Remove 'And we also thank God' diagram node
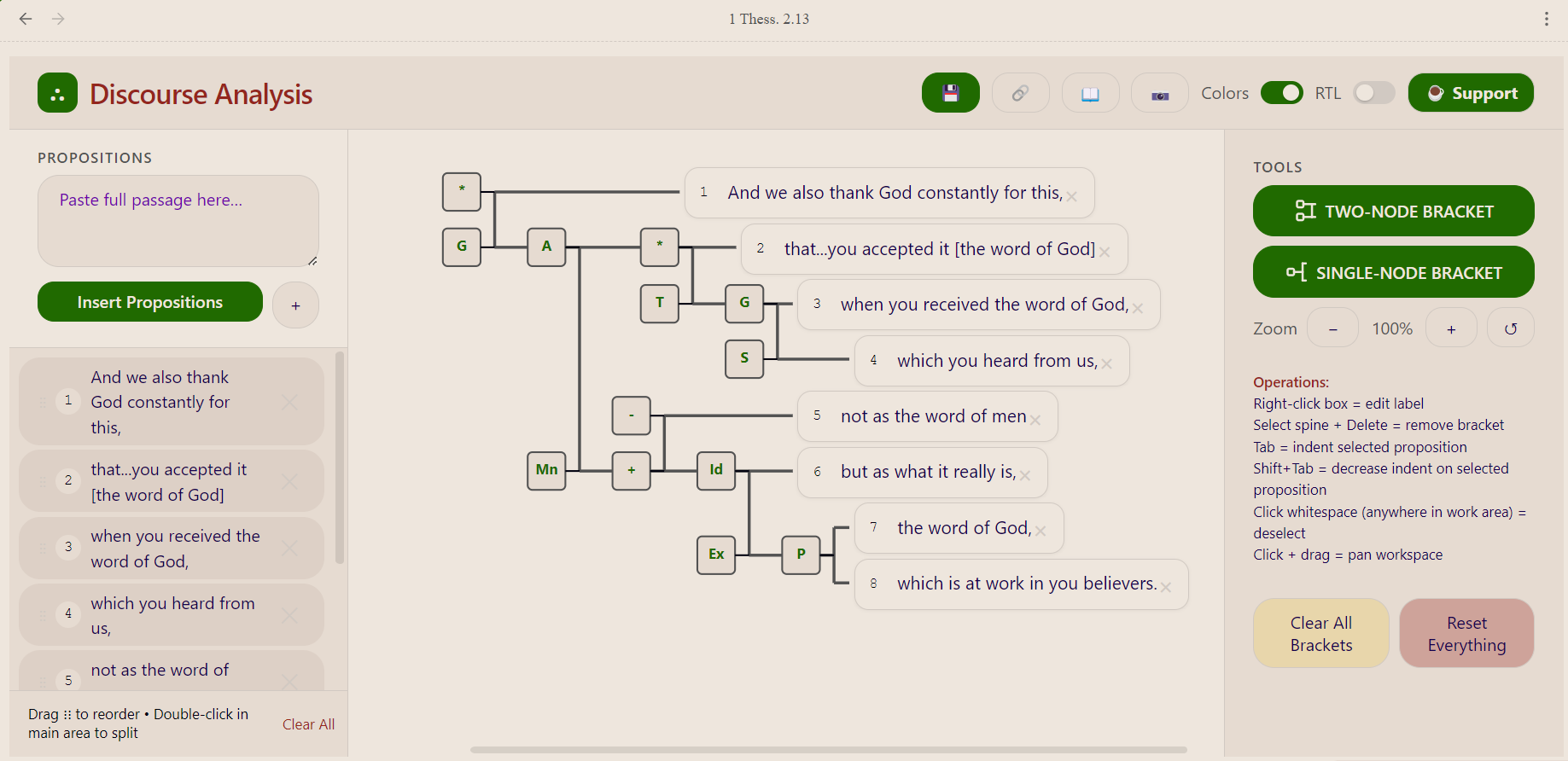Screen dimensions: 1568x761 pyautogui.click(x=1072, y=197)
